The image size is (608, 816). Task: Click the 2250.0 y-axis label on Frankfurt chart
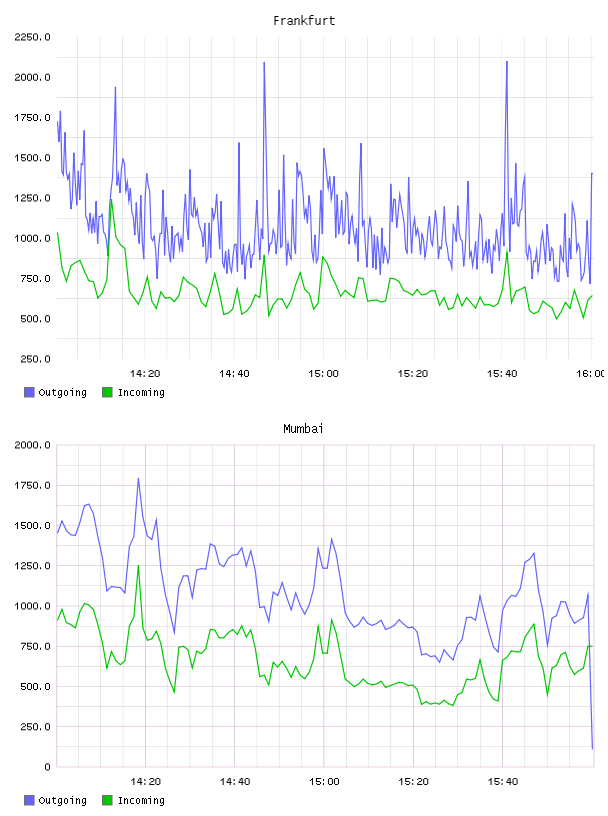point(33,37)
